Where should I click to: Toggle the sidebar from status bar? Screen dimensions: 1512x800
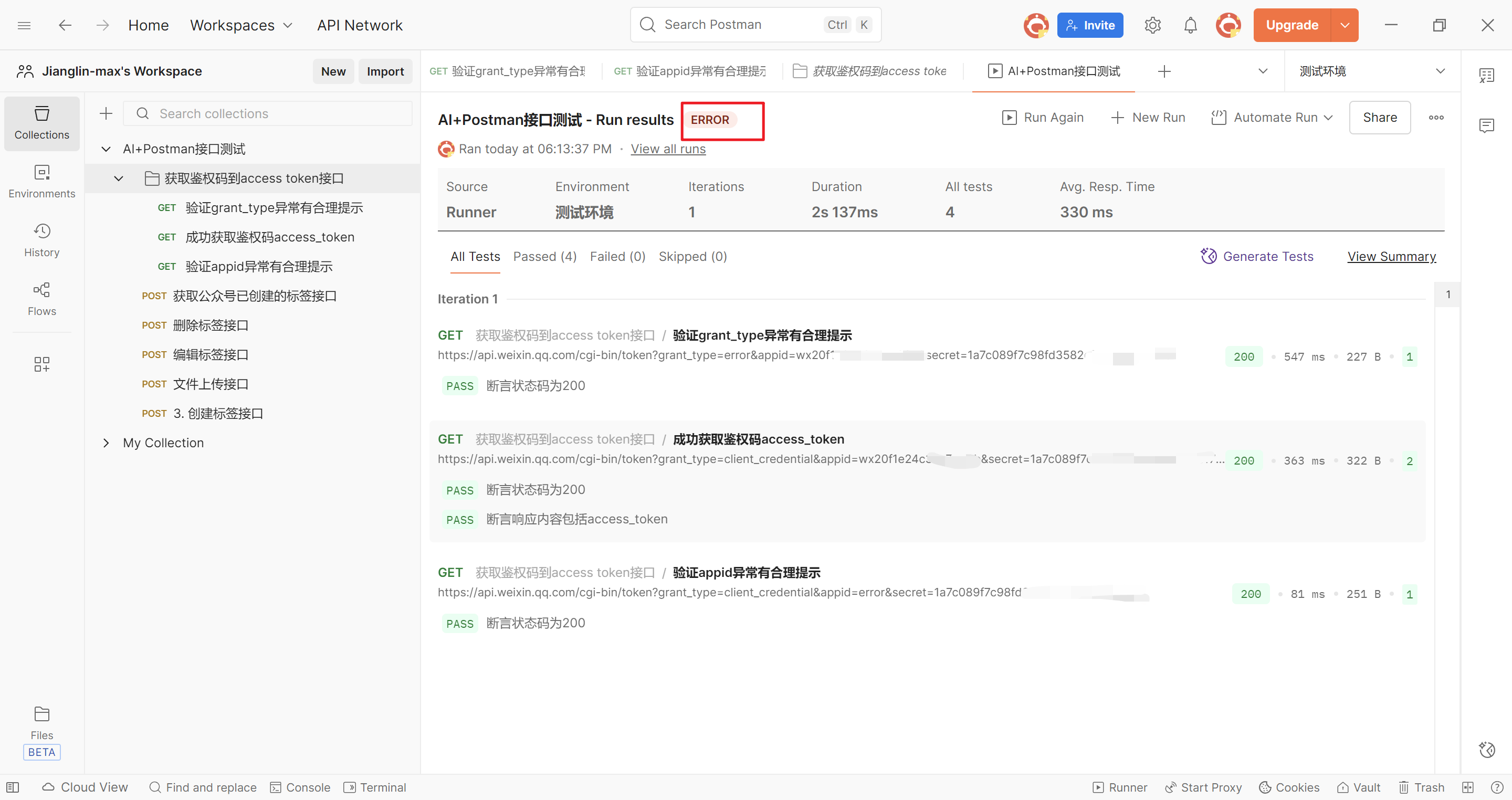tap(12, 787)
